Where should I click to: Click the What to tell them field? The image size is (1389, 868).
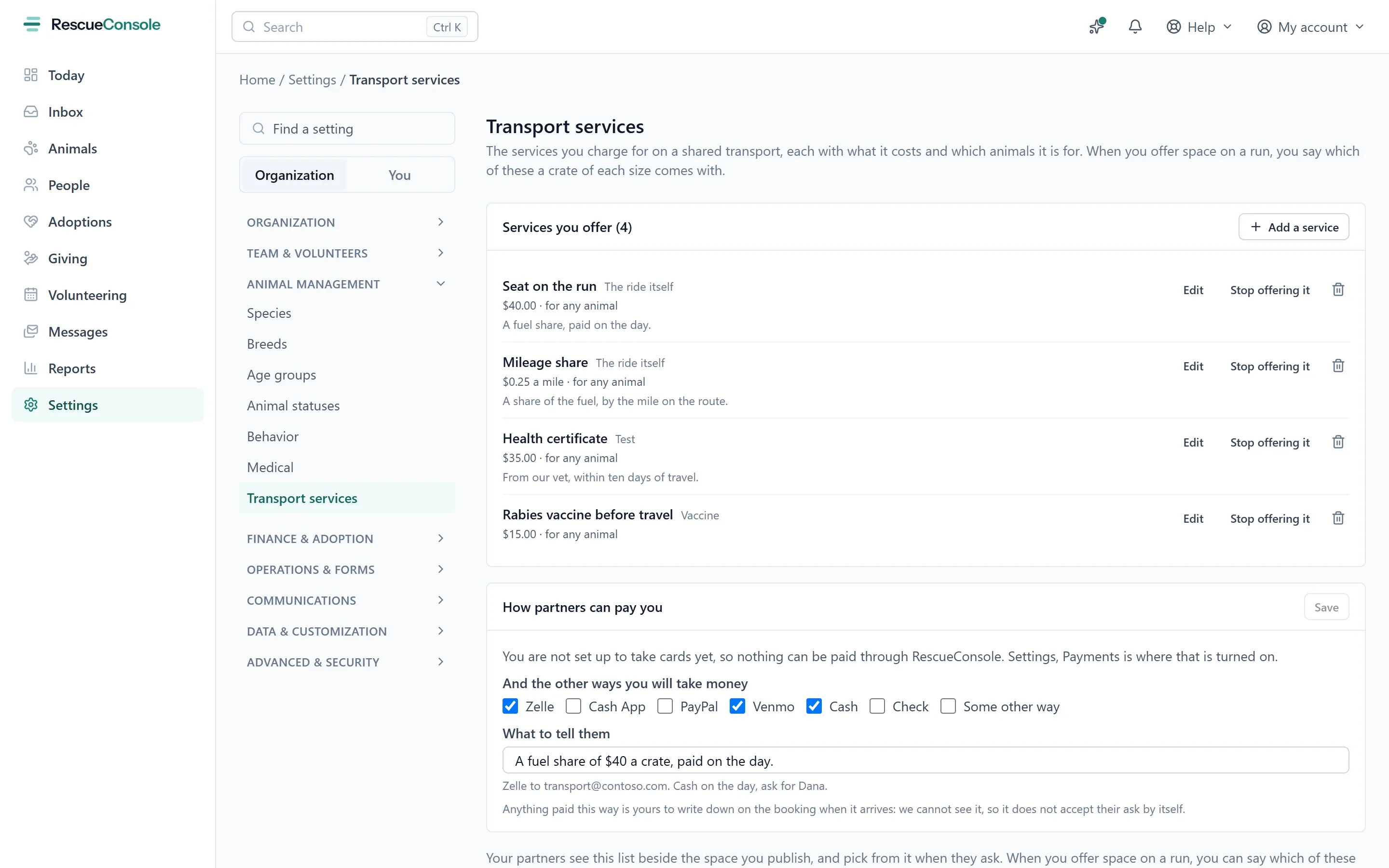[925, 760]
